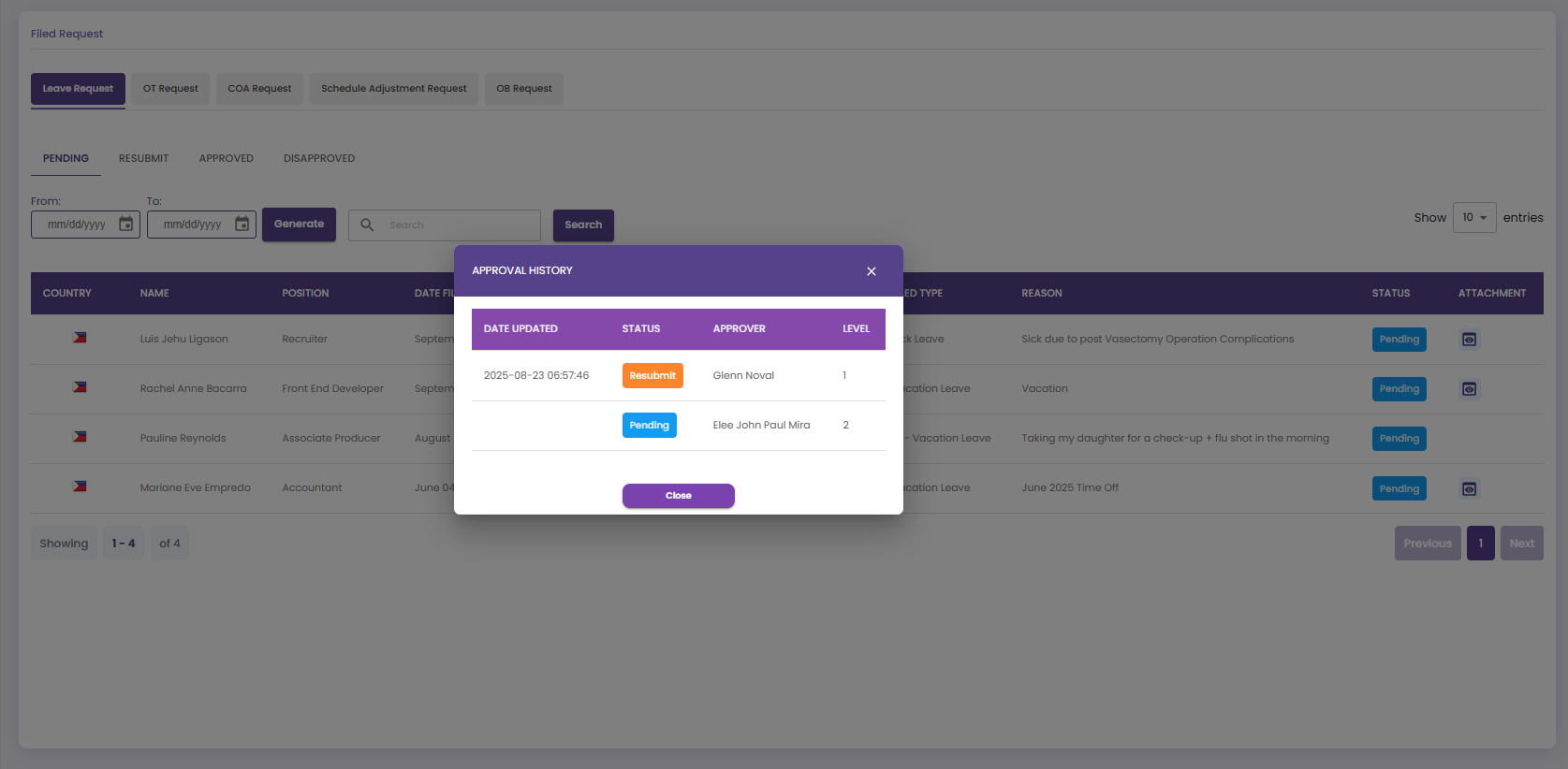Focus the Search text input field
This screenshot has height=769, width=1568.
coord(459,225)
